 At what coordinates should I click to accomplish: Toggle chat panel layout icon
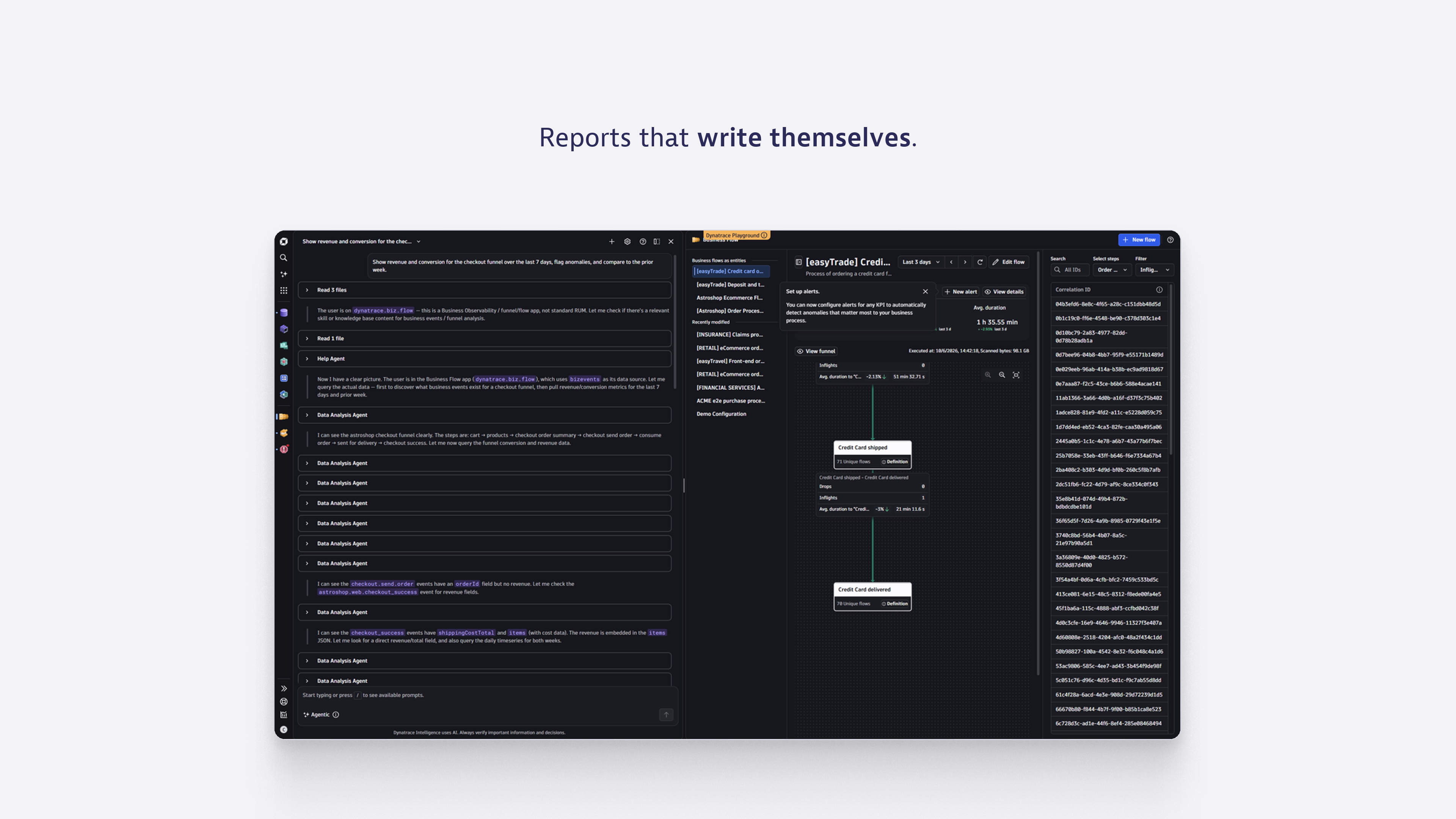pyautogui.click(x=657, y=242)
